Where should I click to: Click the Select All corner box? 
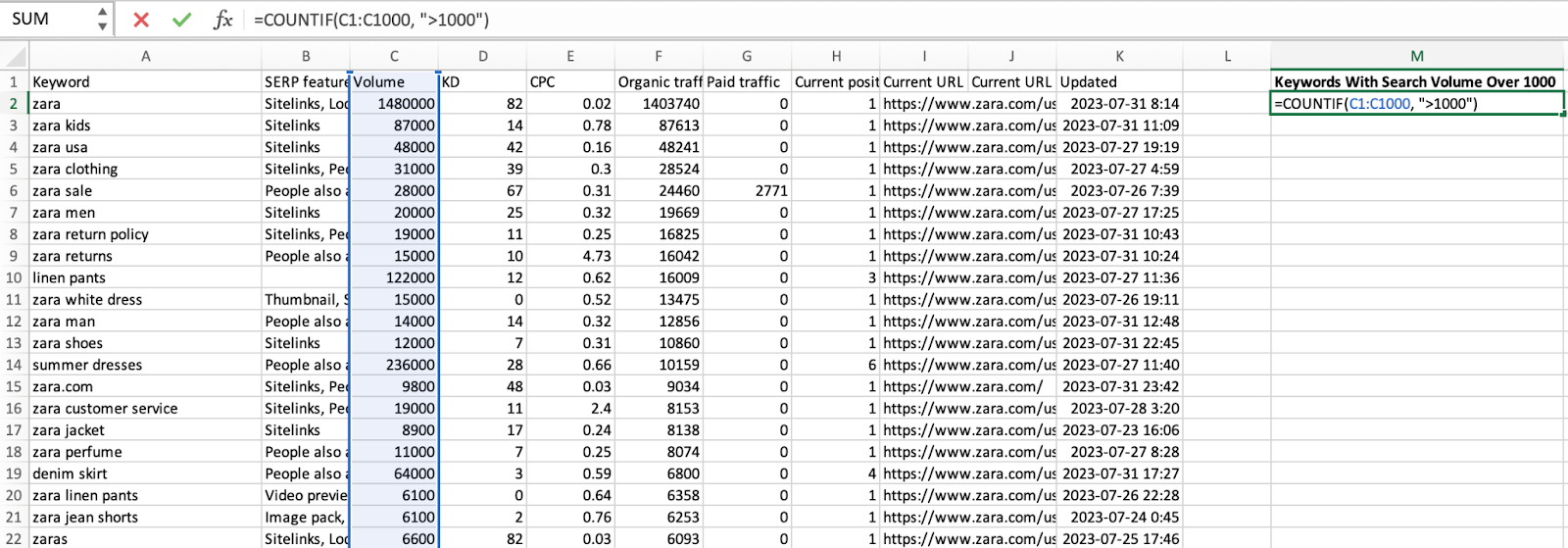pyautogui.click(x=14, y=56)
